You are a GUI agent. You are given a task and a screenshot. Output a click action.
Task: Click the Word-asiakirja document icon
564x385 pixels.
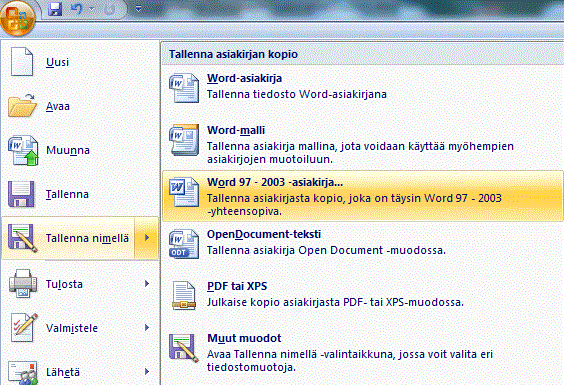(184, 88)
